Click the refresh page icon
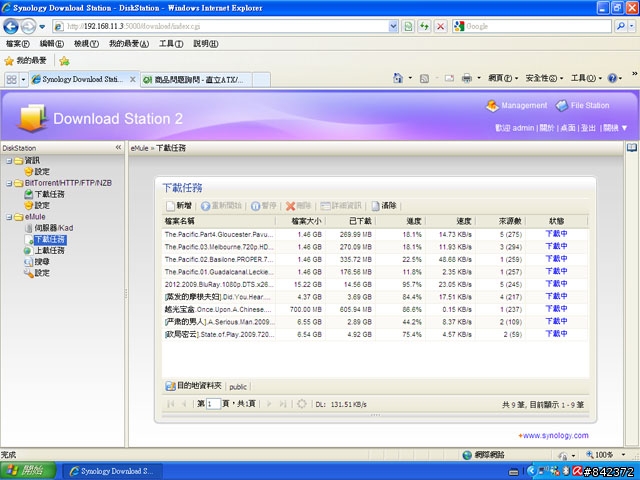This screenshot has width=640, height=480. point(424,27)
